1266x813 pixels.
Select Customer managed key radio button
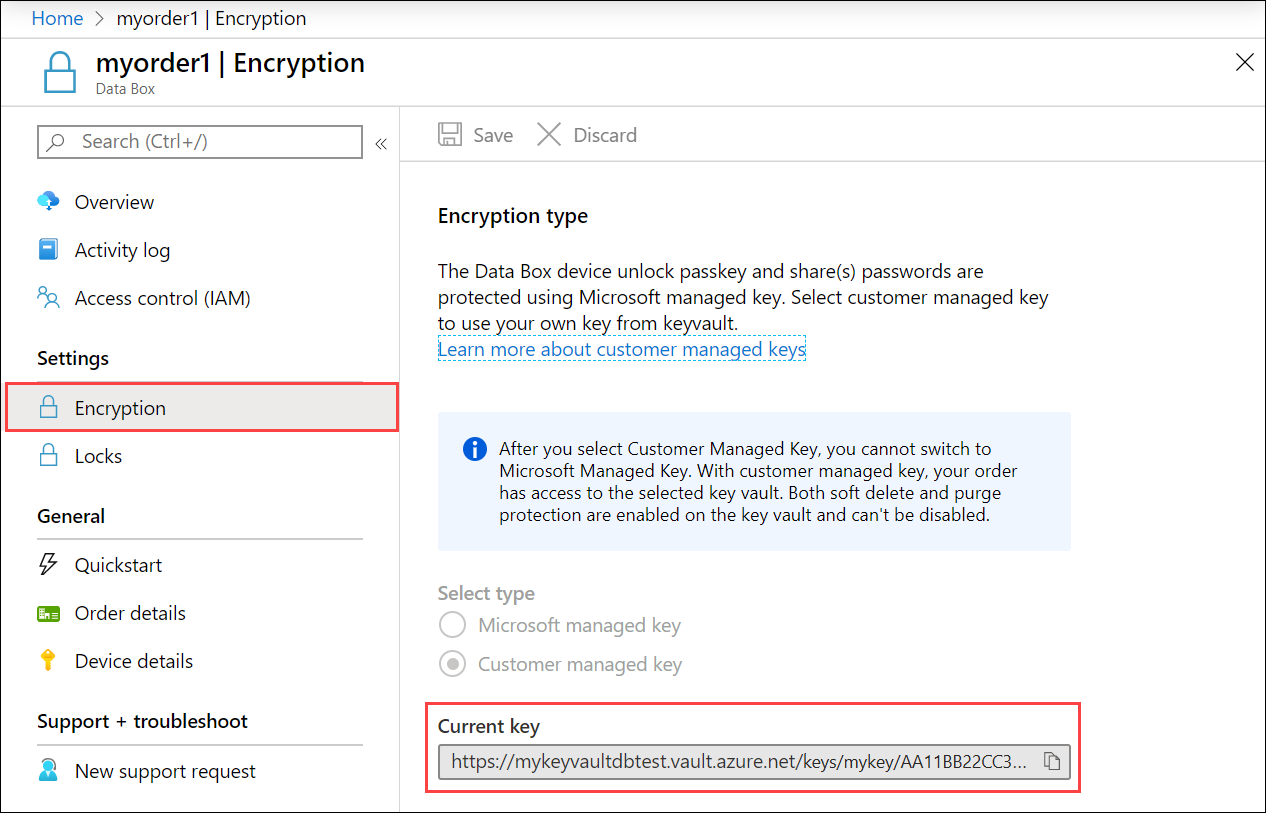(x=453, y=664)
